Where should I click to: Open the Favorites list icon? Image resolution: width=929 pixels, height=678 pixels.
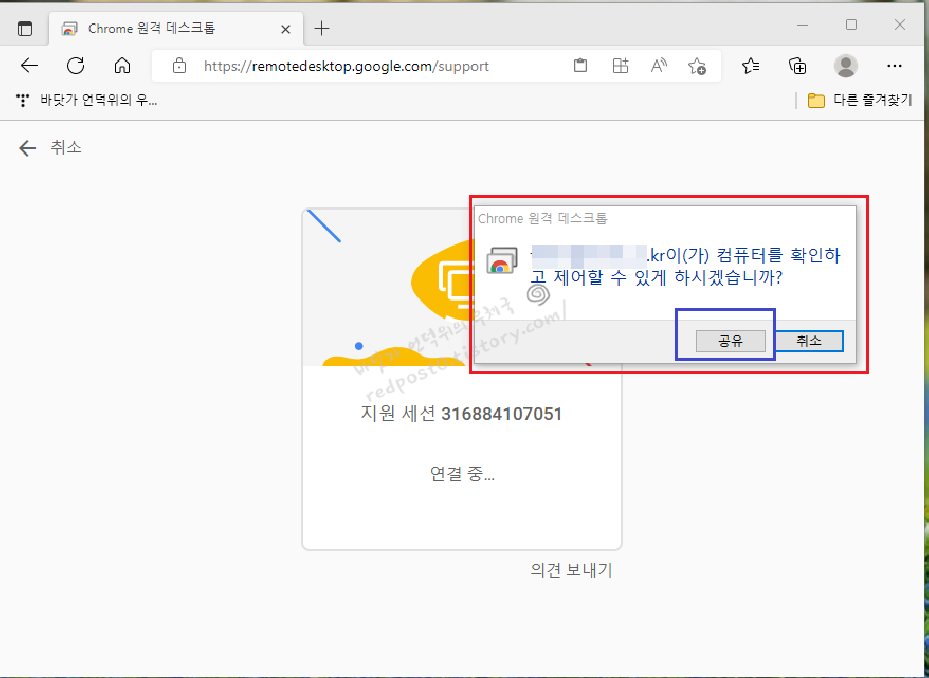click(x=751, y=66)
